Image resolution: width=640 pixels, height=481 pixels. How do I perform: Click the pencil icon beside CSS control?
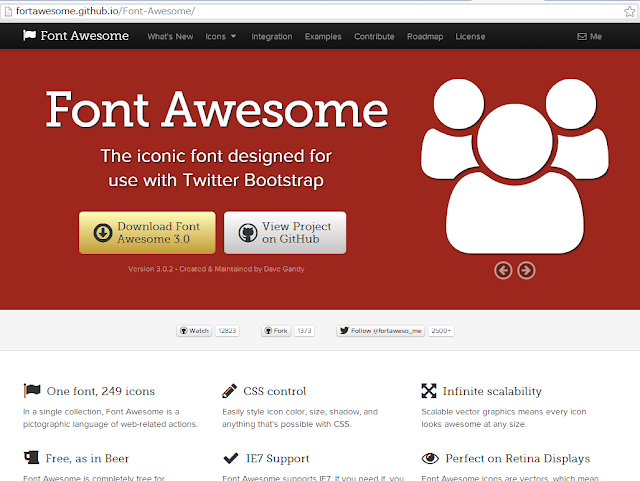pyautogui.click(x=229, y=391)
